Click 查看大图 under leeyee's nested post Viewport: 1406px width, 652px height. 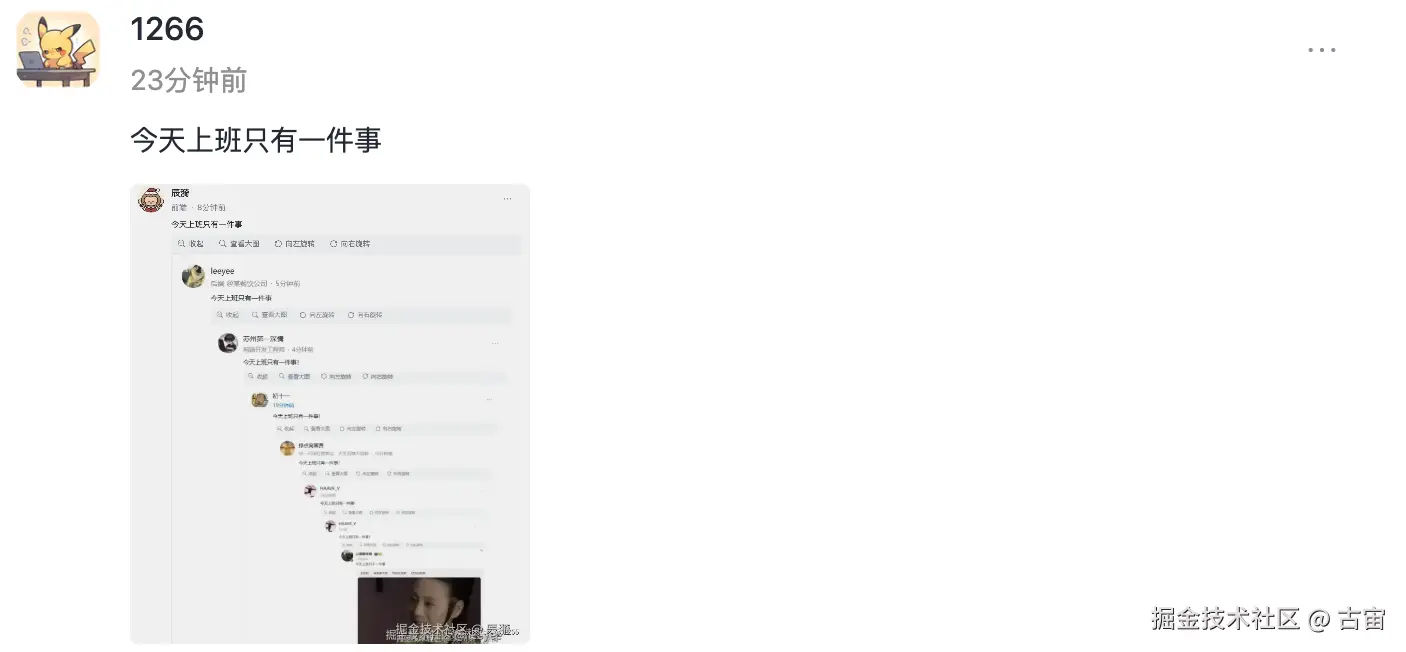coord(270,315)
